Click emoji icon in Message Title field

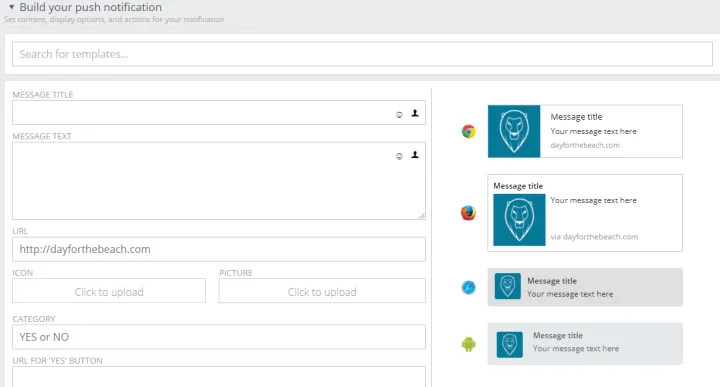399,115
